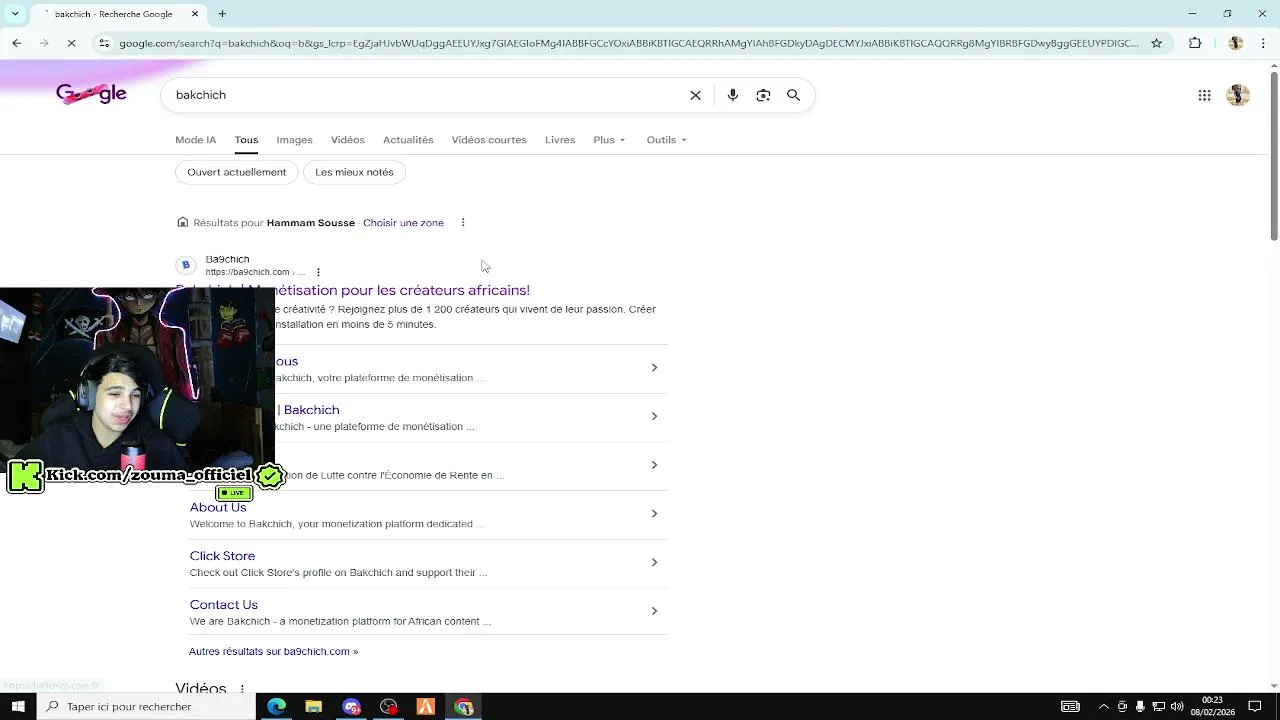
Task: Open Autres résultats sur ba9chich.com link
Action: 273,652
